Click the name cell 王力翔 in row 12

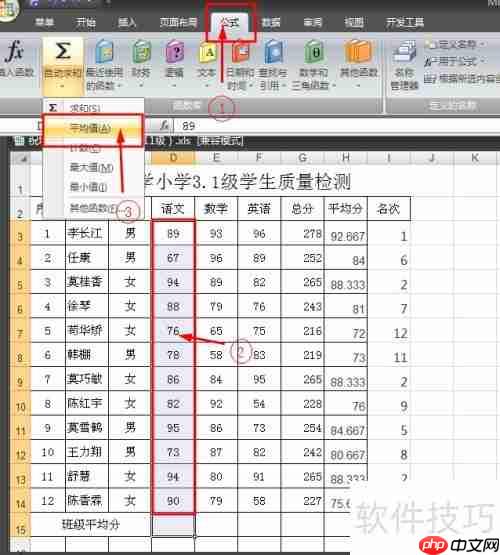[87, 452]
